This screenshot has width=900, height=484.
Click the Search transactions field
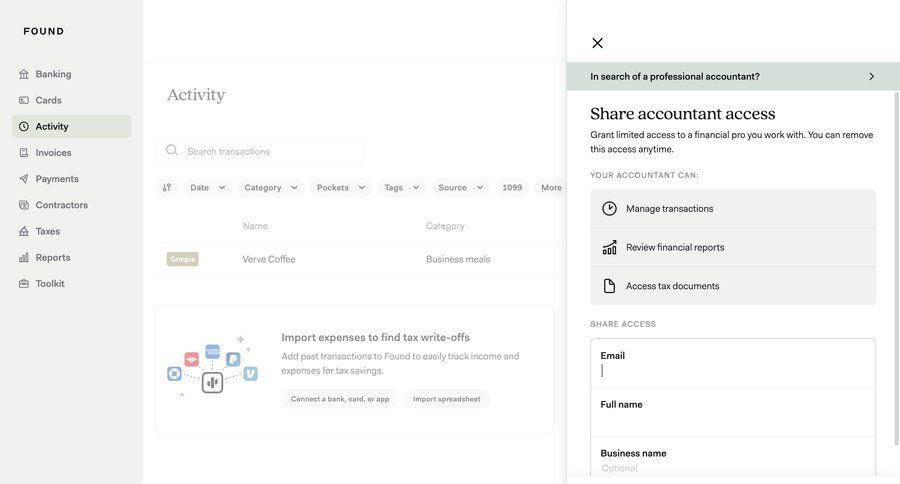[x=259, y=151]
